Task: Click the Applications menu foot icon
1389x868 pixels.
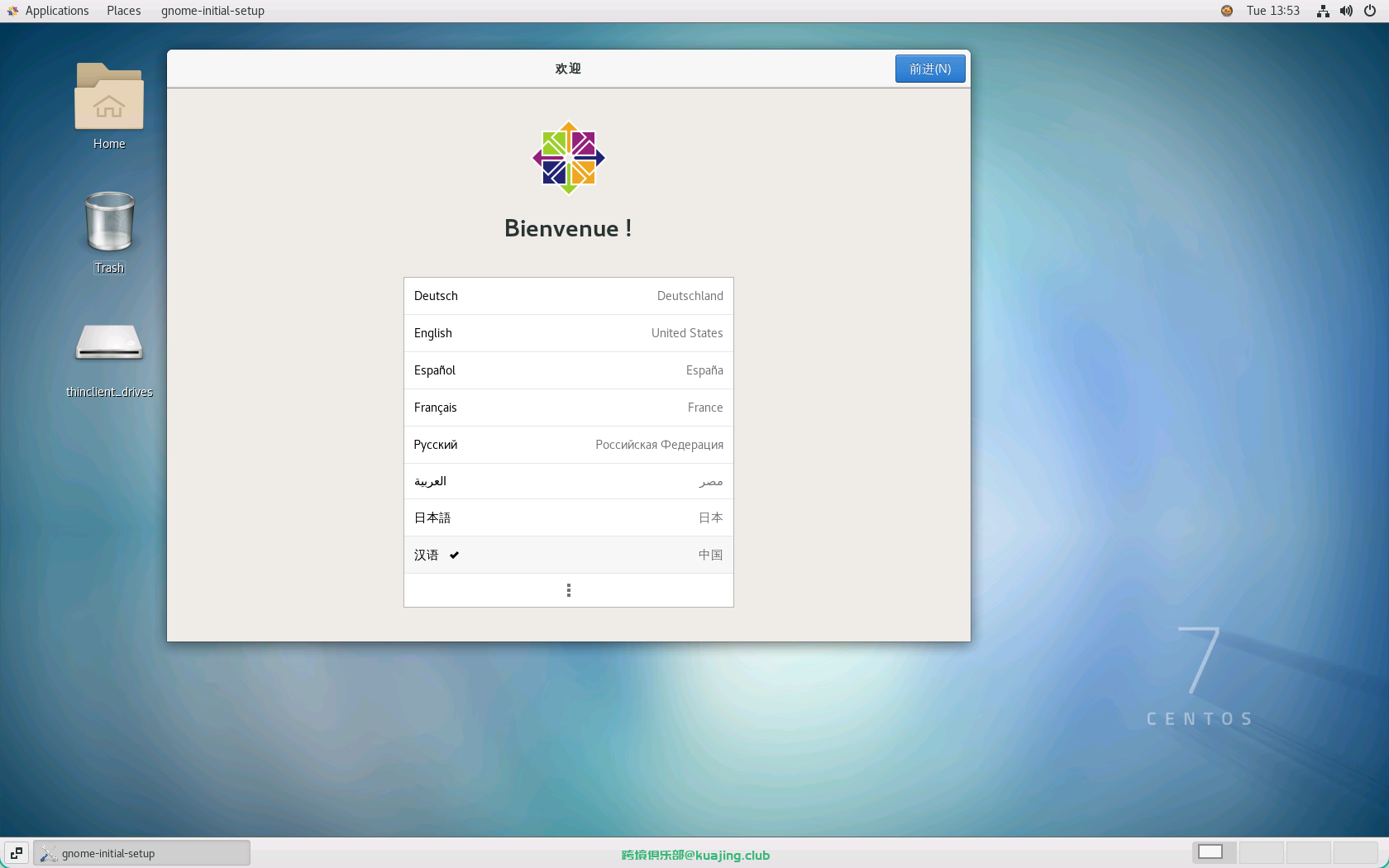Action: click(x=12, y=11)
